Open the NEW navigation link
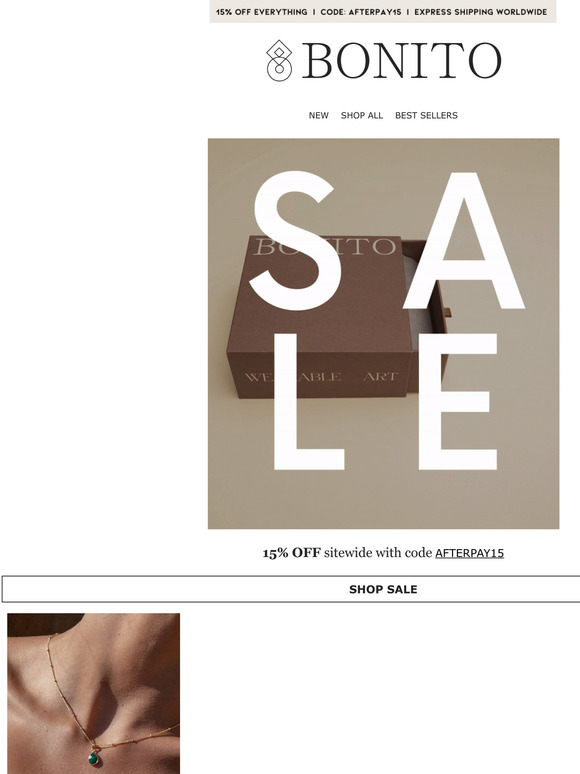Image resolution: width=580 pixels, height=774 pixels. pos(318,115)
